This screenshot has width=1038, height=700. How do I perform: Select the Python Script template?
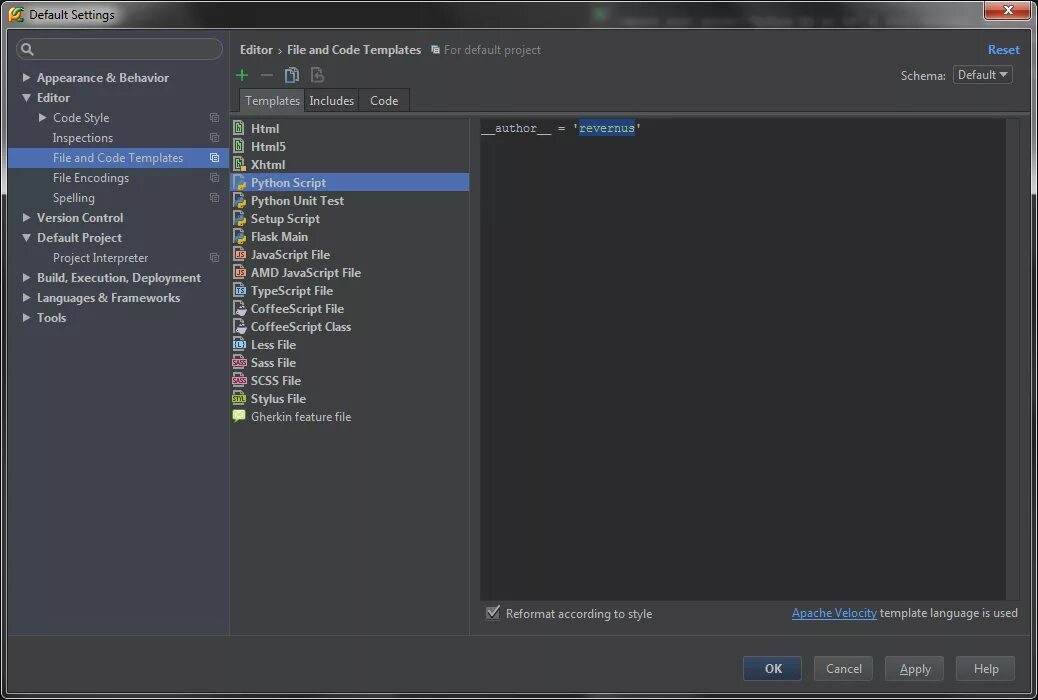click(x=350, y=182)
